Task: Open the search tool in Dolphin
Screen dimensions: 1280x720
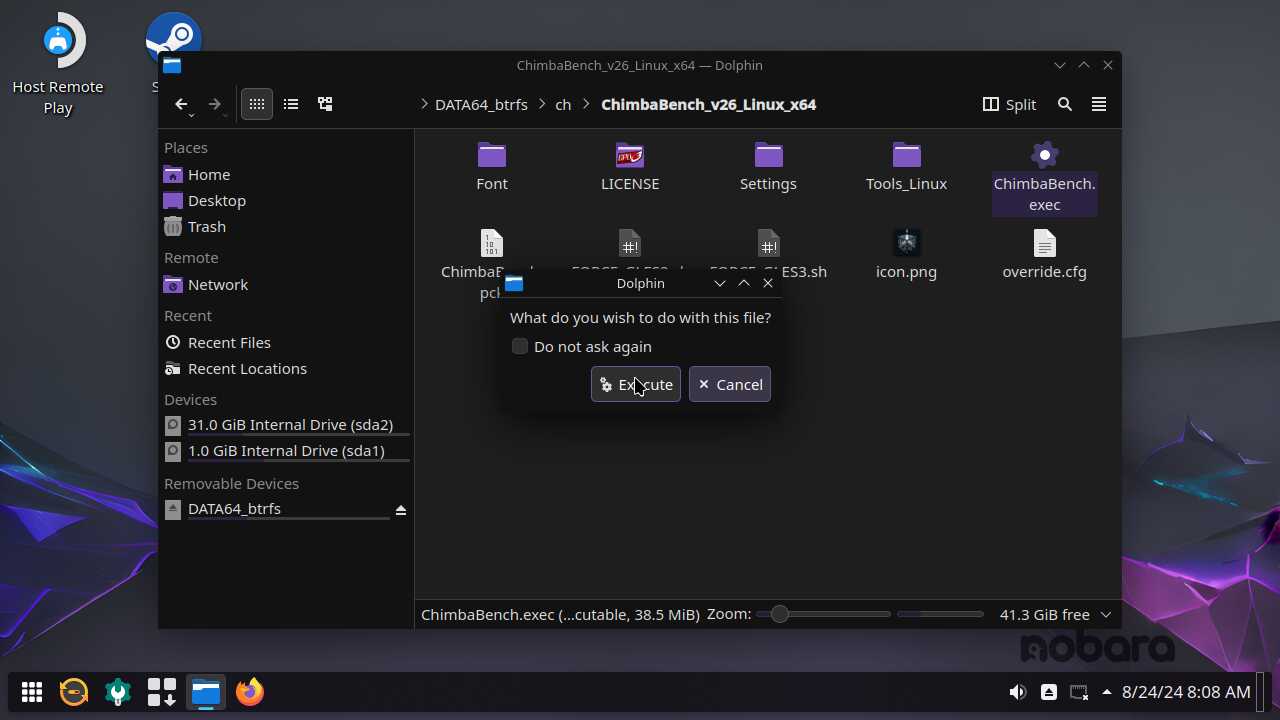Action: coord(1065,104)
